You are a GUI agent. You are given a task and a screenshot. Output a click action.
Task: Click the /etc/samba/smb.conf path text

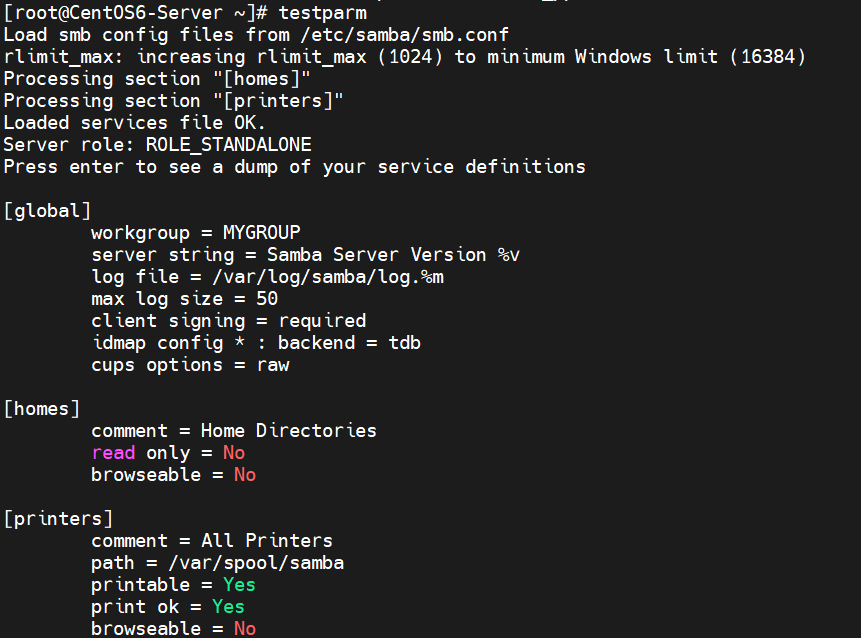pos(405,35)
